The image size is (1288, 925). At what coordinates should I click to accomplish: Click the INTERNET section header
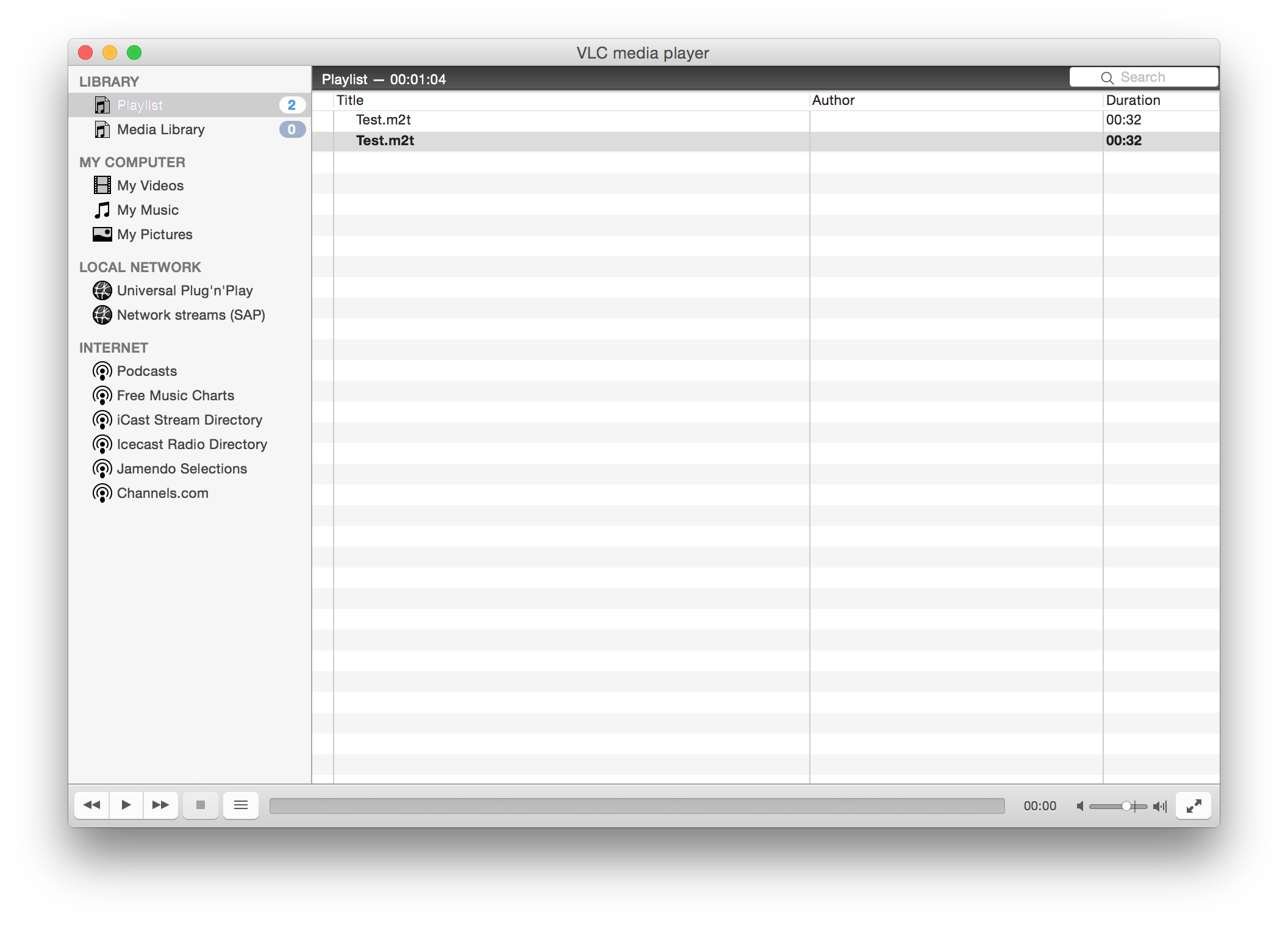click(113, 348)
